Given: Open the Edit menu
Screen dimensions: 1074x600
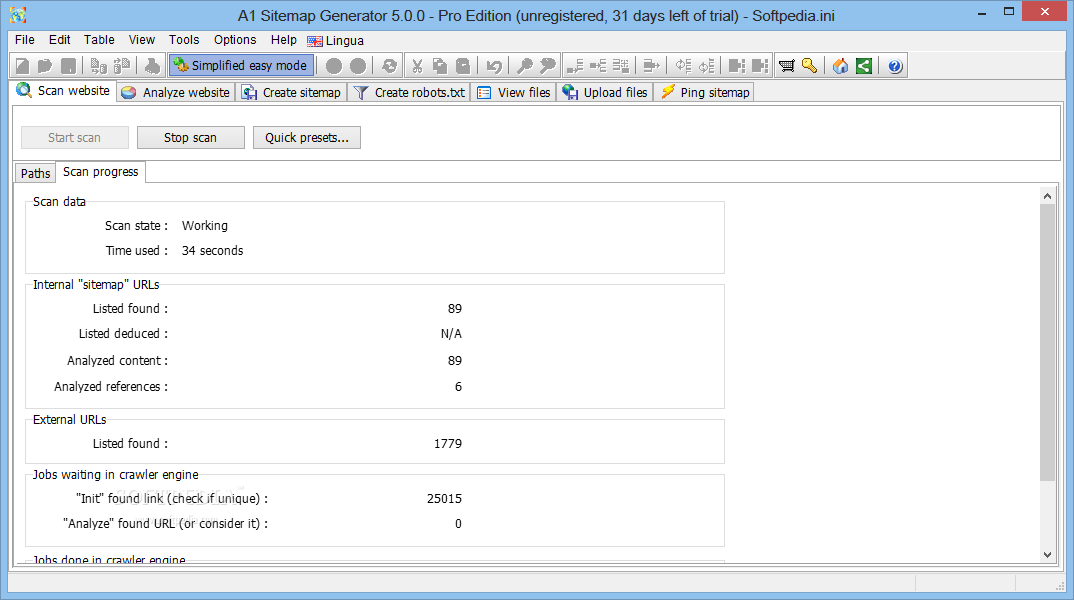Looking at the screenshot, I should pyautogui.click(x=60, y=40).
